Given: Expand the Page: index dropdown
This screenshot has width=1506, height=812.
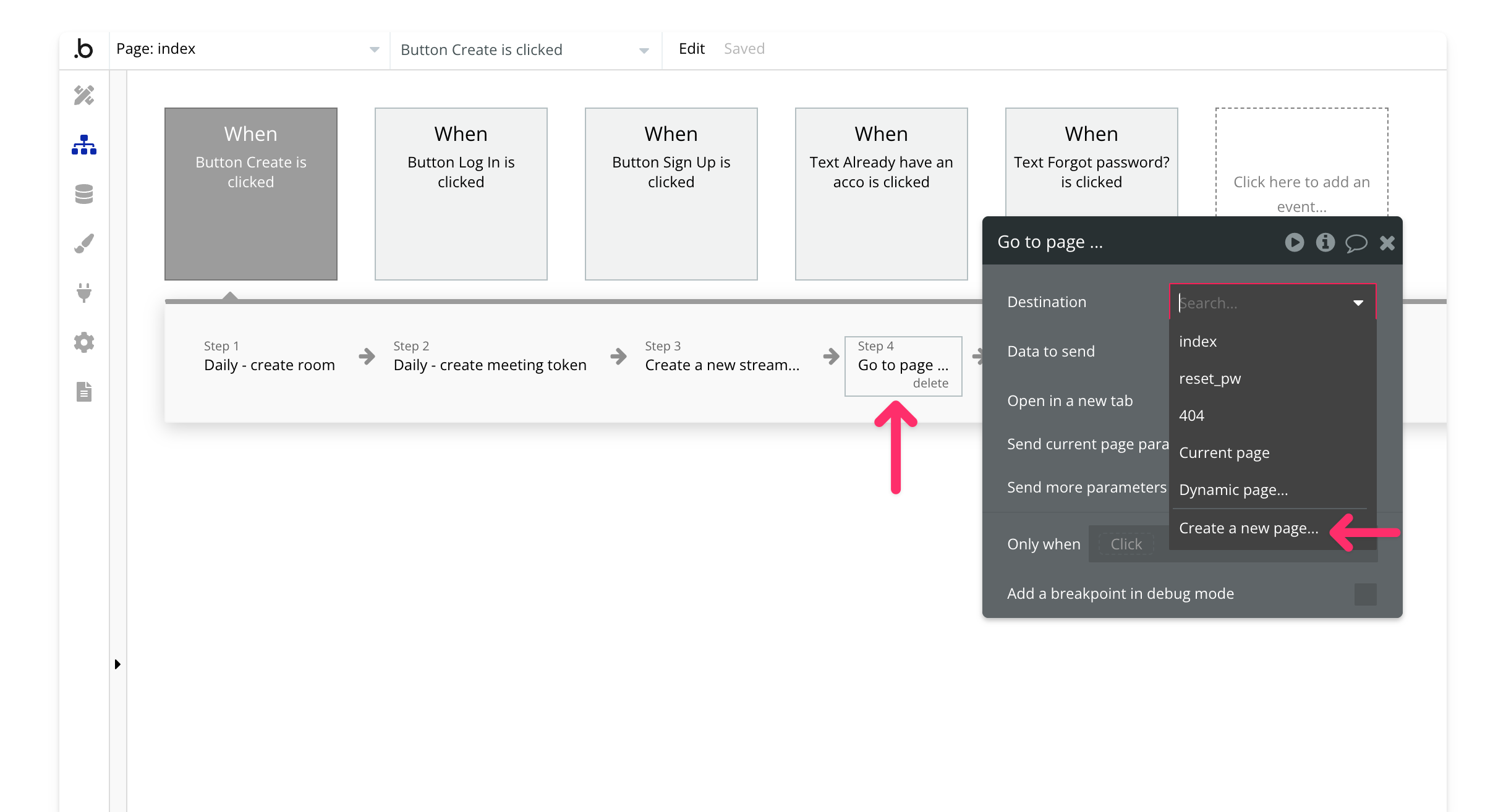Looking at the screenshot, I should click(x=374, y=49).
